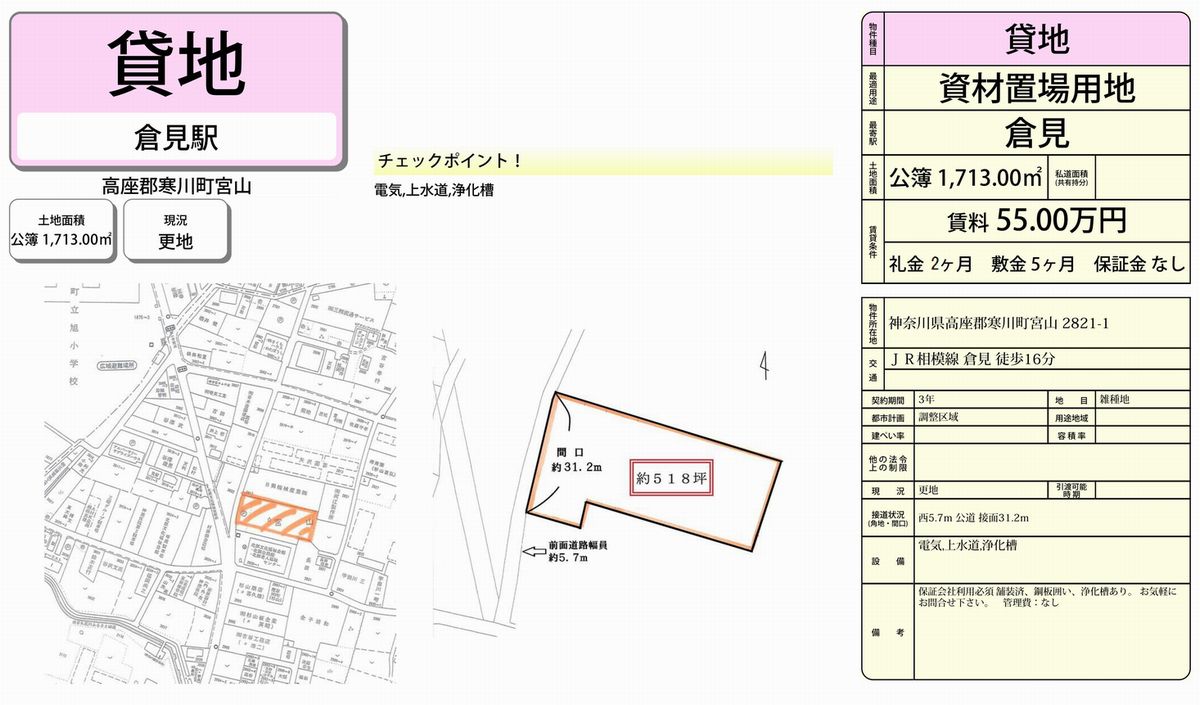Click the 礼金 2ヶ月 敷金 5ヶ月 deposit row
Screen dimensions: 1200x705
click(1035, 264)
